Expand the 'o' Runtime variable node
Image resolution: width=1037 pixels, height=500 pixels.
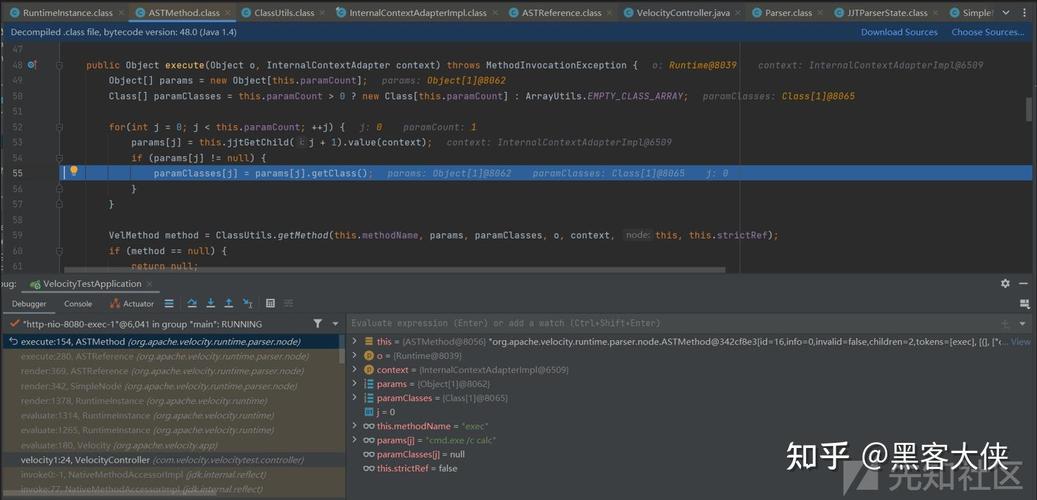(355, 356)
